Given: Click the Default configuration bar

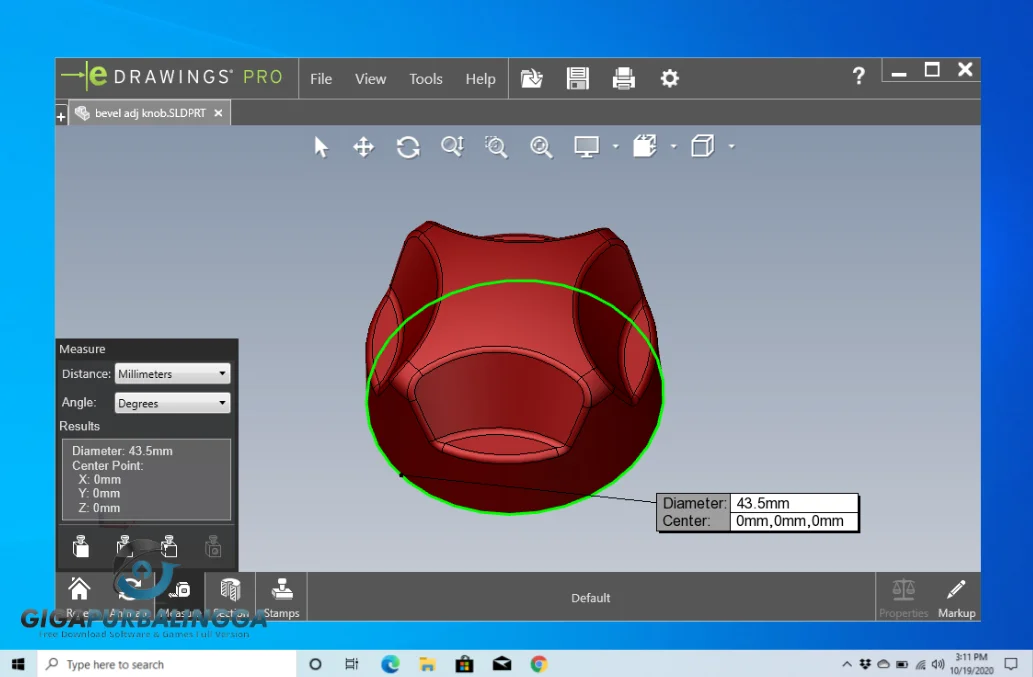Looking at the screenshot, I should (x=590, y=597).
